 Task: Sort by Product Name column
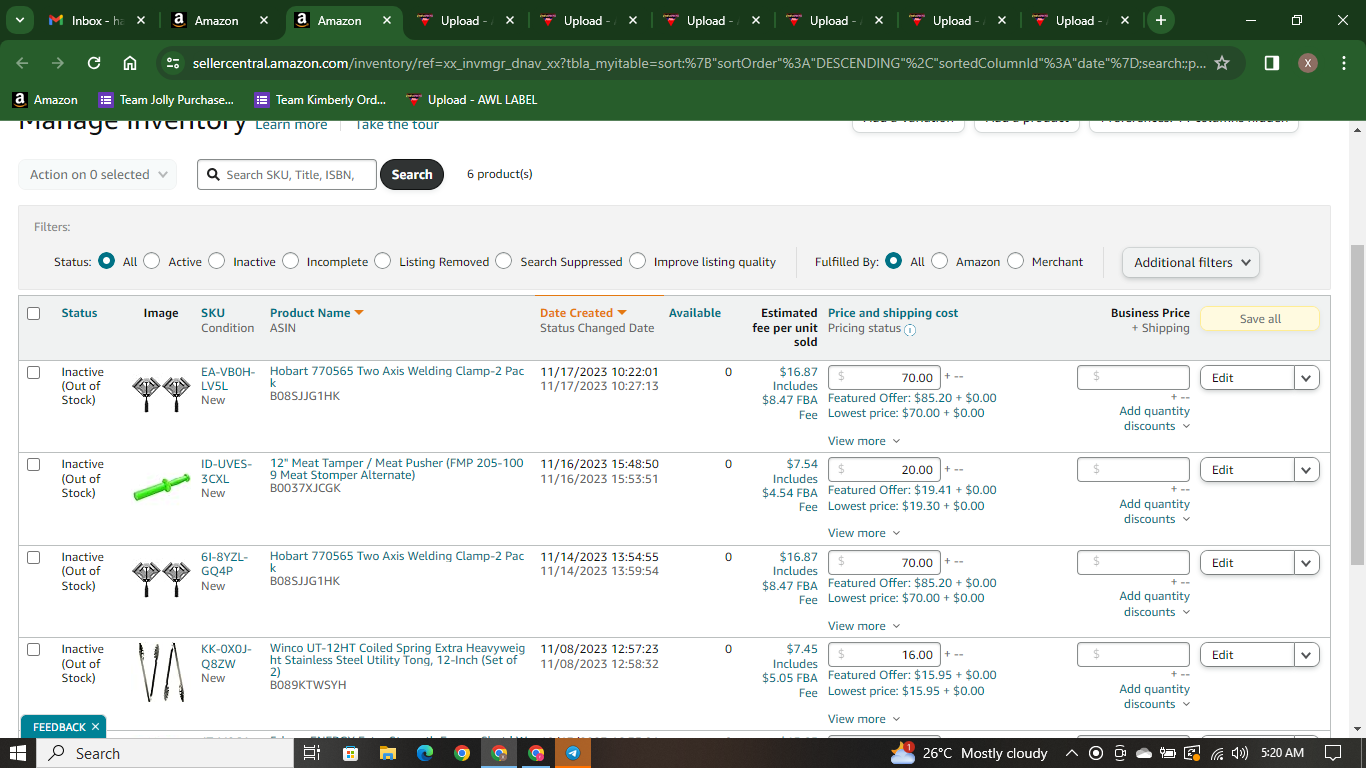point(316,313)
